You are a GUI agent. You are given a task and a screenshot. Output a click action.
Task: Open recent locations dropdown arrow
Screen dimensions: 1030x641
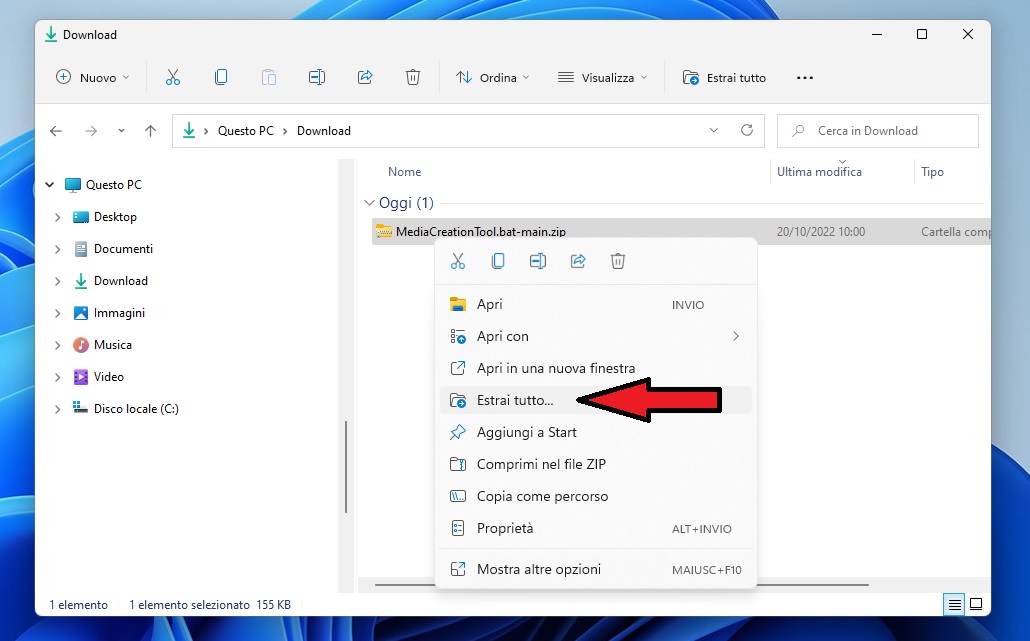pyautogui.click(x=122, y=131)
